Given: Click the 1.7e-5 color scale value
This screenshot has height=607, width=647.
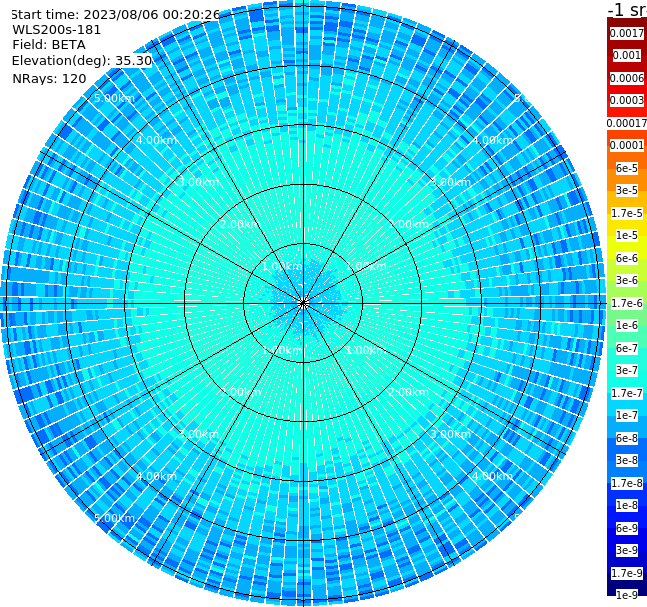Looking at the screenshot, I should tap(627, 213).
